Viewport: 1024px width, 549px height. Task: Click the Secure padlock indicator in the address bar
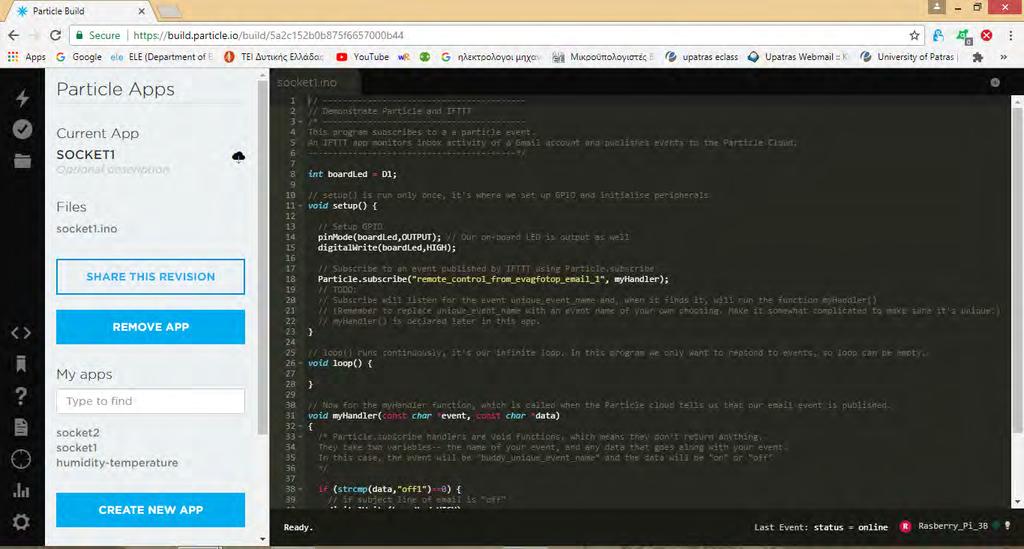(x=98, y=35)
